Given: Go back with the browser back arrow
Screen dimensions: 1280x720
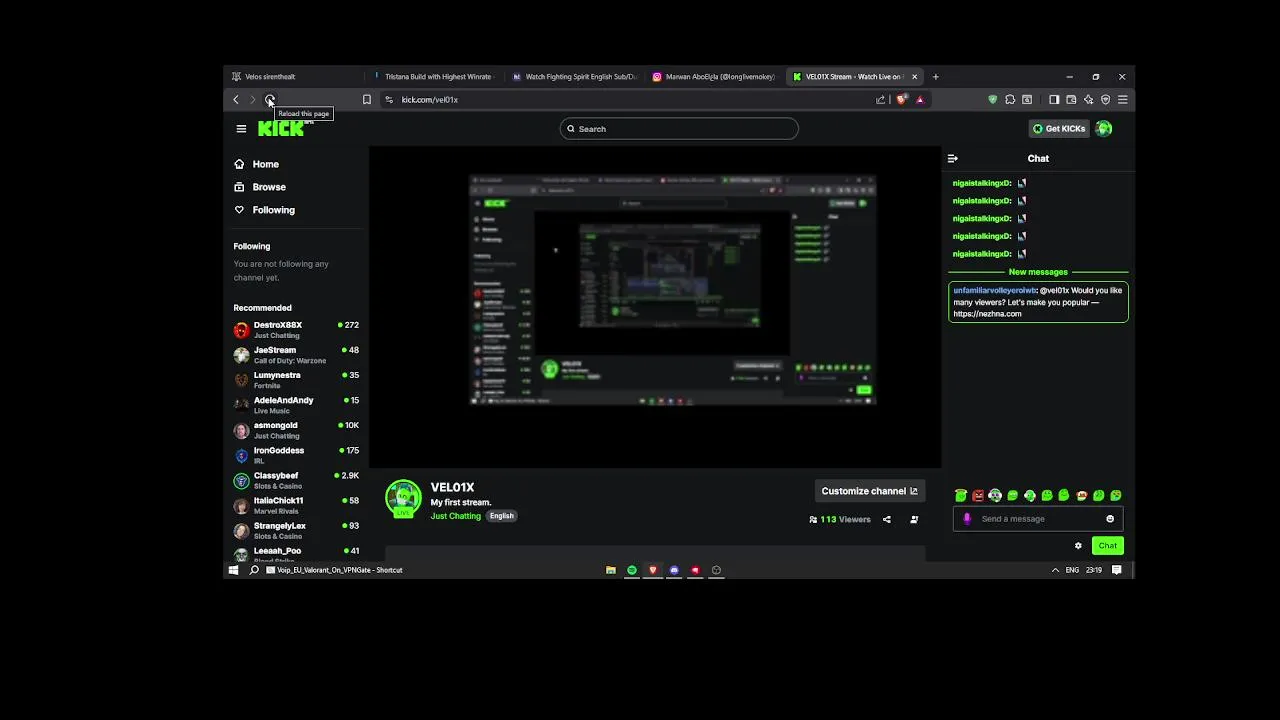Looking at the screenshot, I should (x=236, y=99).
